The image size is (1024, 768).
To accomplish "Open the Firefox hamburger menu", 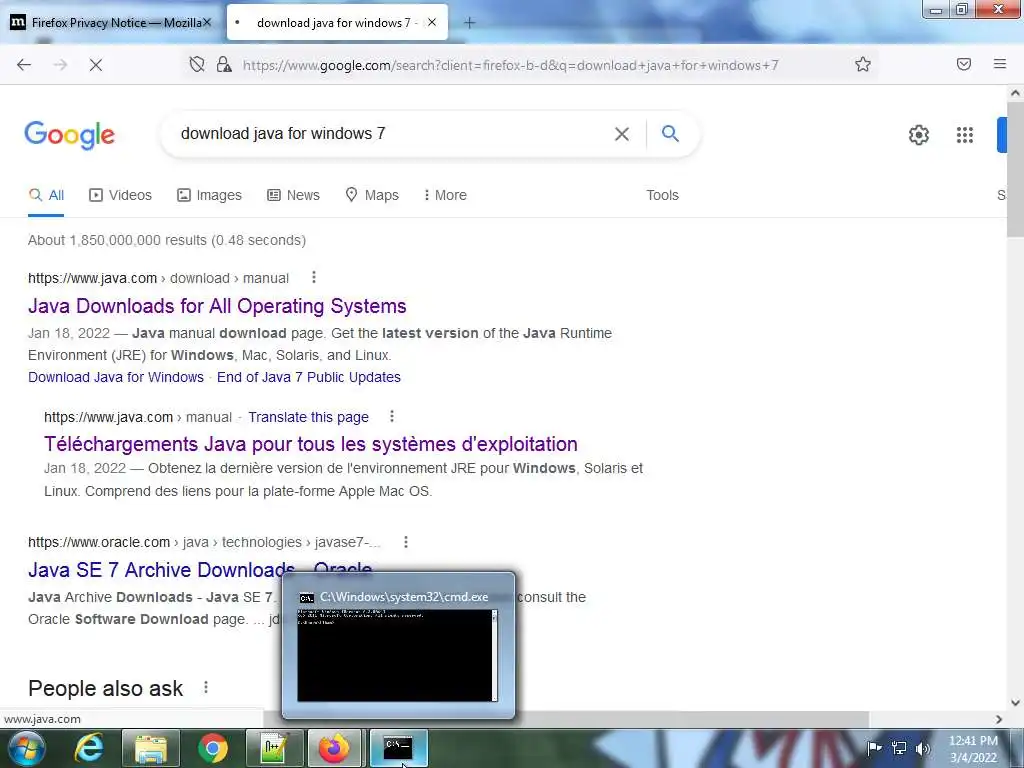I will coord(999,64).
